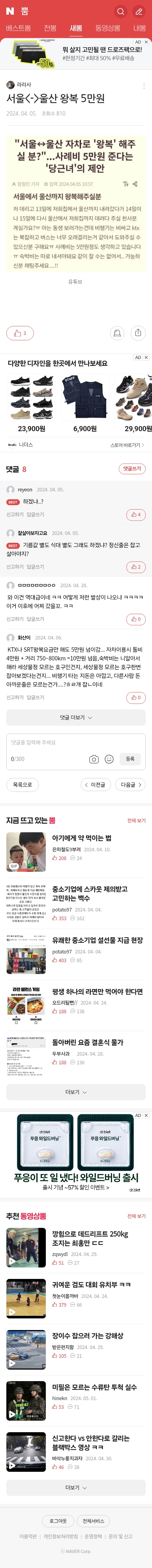Viewport: 152px width, 1568px height.
Task: Click the camera icon in comment box
Action: tap(94, 759)
